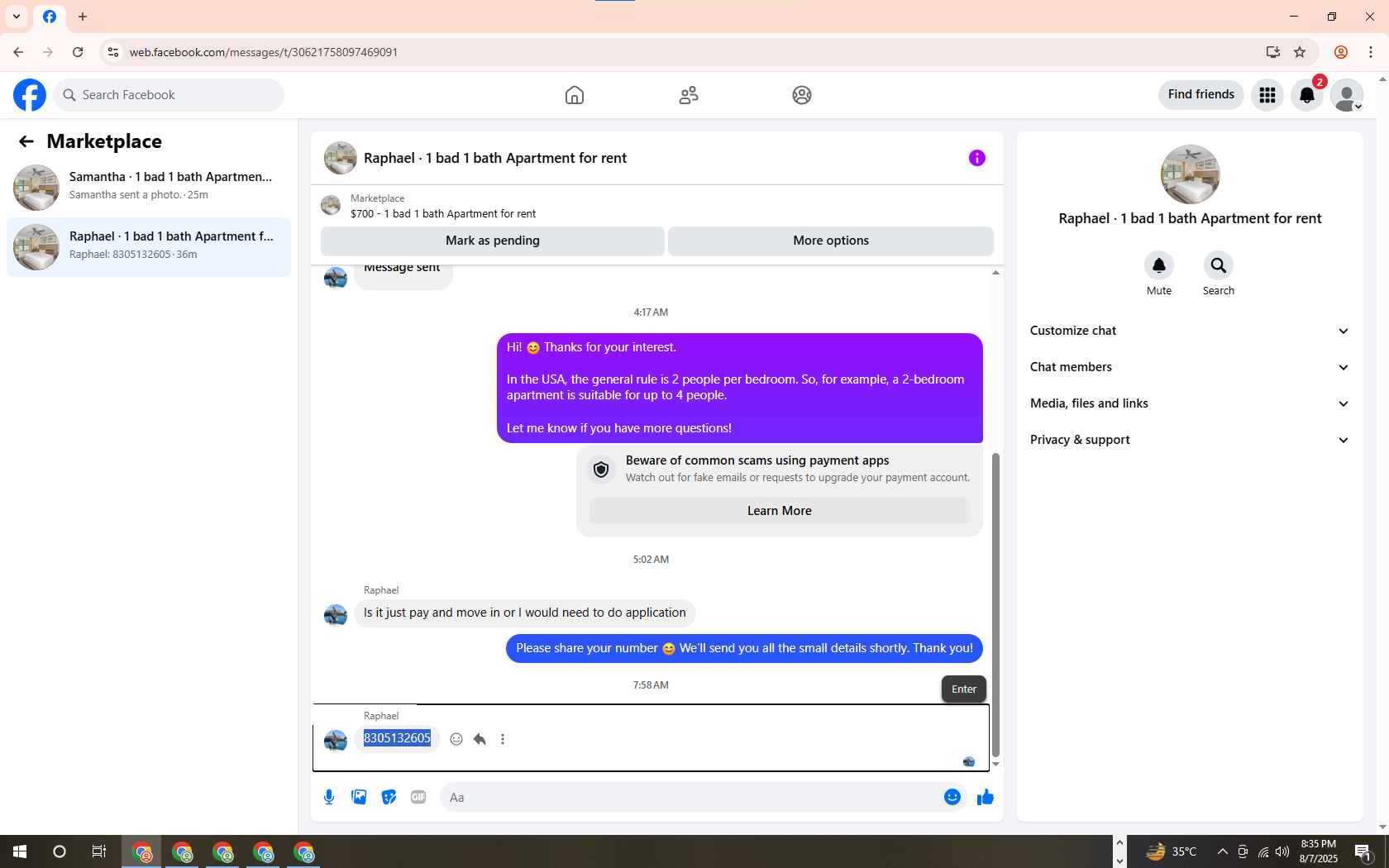
Task: Click the Find friends button
Action: click(x=1201, y=95)
